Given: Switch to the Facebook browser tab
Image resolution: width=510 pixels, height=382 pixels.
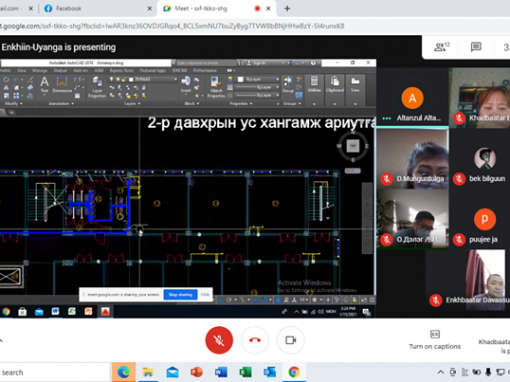Looking at the screenshot, I should coord(95,8).
